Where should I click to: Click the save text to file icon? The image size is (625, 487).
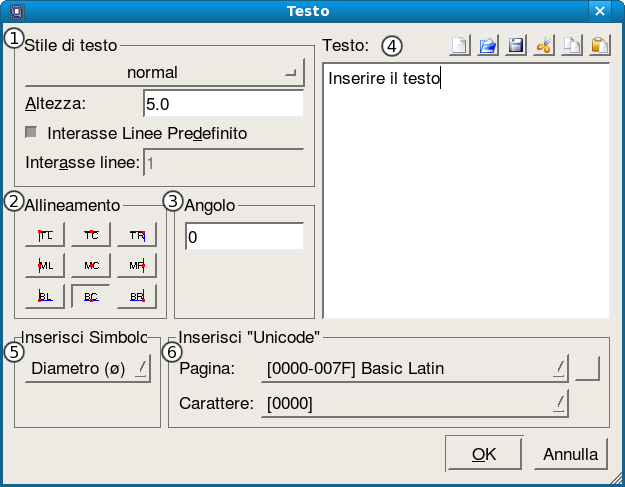point(515,46)
